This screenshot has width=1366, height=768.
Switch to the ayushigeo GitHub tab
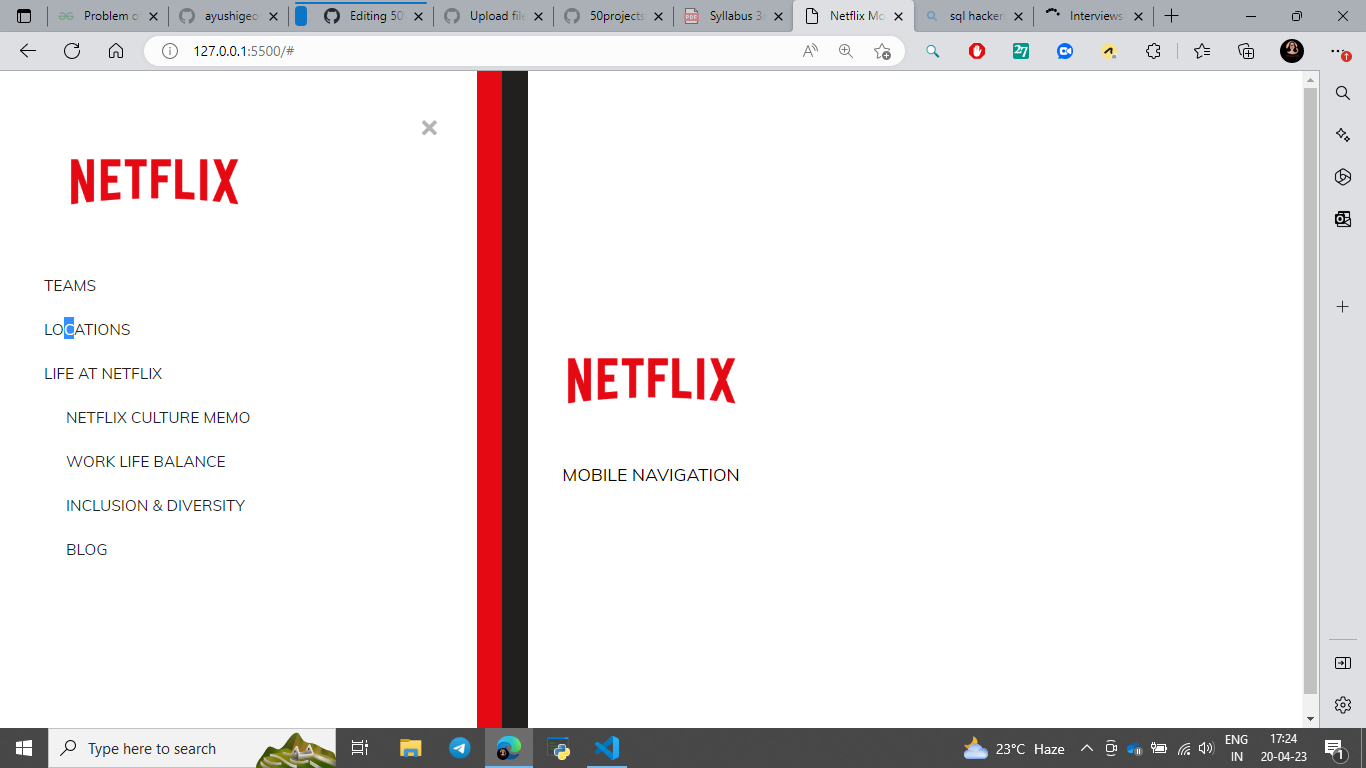point(226,16)
